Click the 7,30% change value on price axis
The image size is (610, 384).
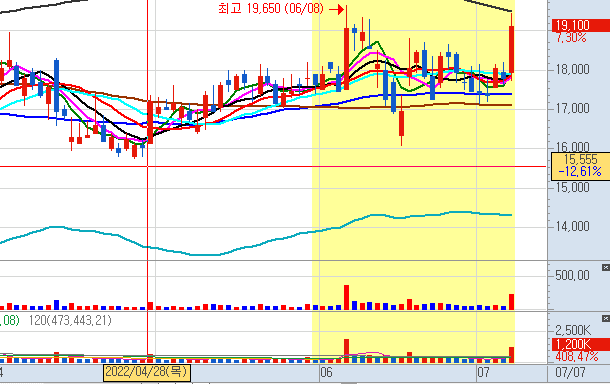click(571, 38)
